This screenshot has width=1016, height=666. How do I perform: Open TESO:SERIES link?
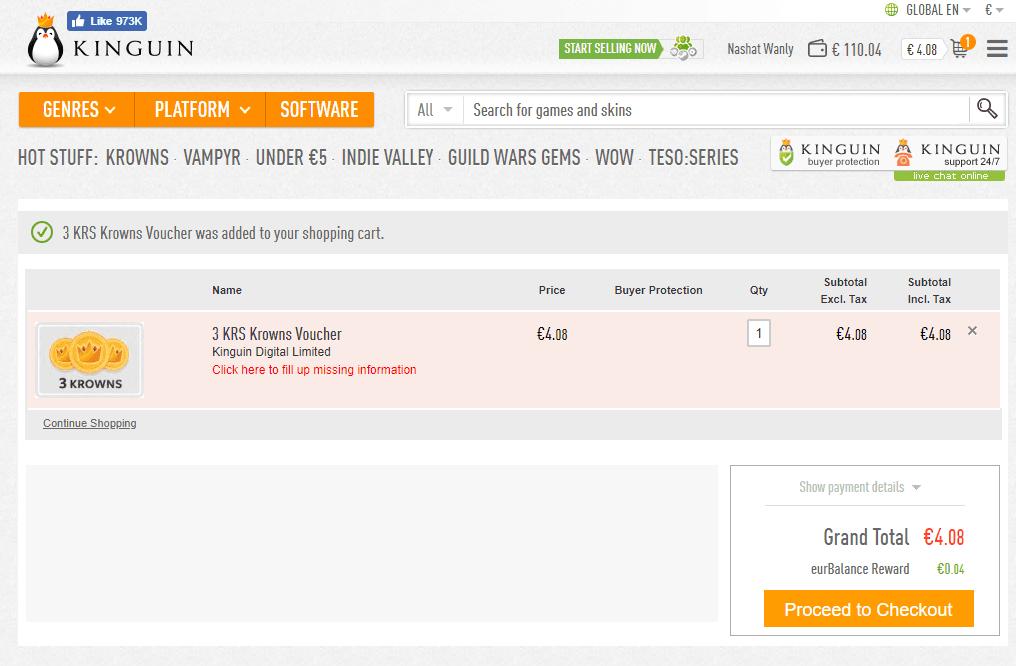tap(693, 157)
